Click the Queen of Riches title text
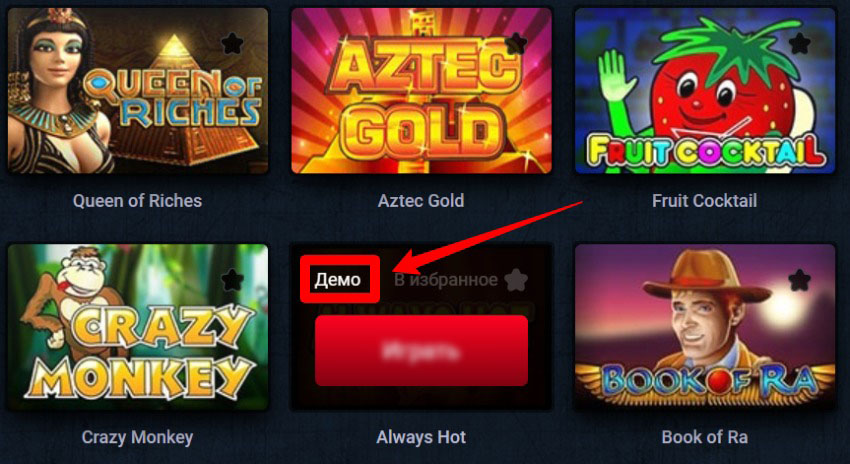This screenshot has width=850, height=464. 137,201
